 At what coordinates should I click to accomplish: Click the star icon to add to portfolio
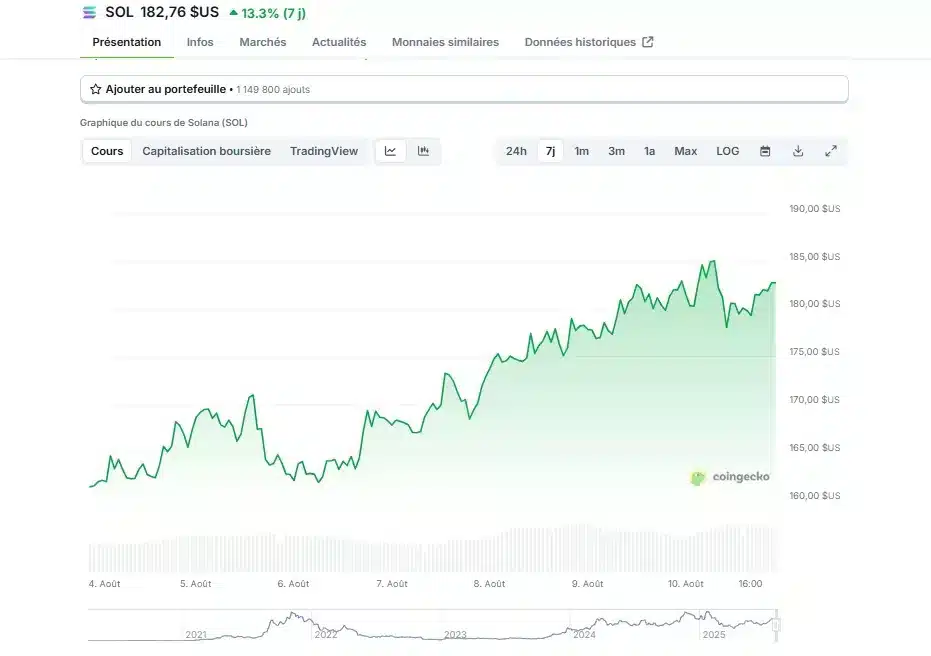96,90
